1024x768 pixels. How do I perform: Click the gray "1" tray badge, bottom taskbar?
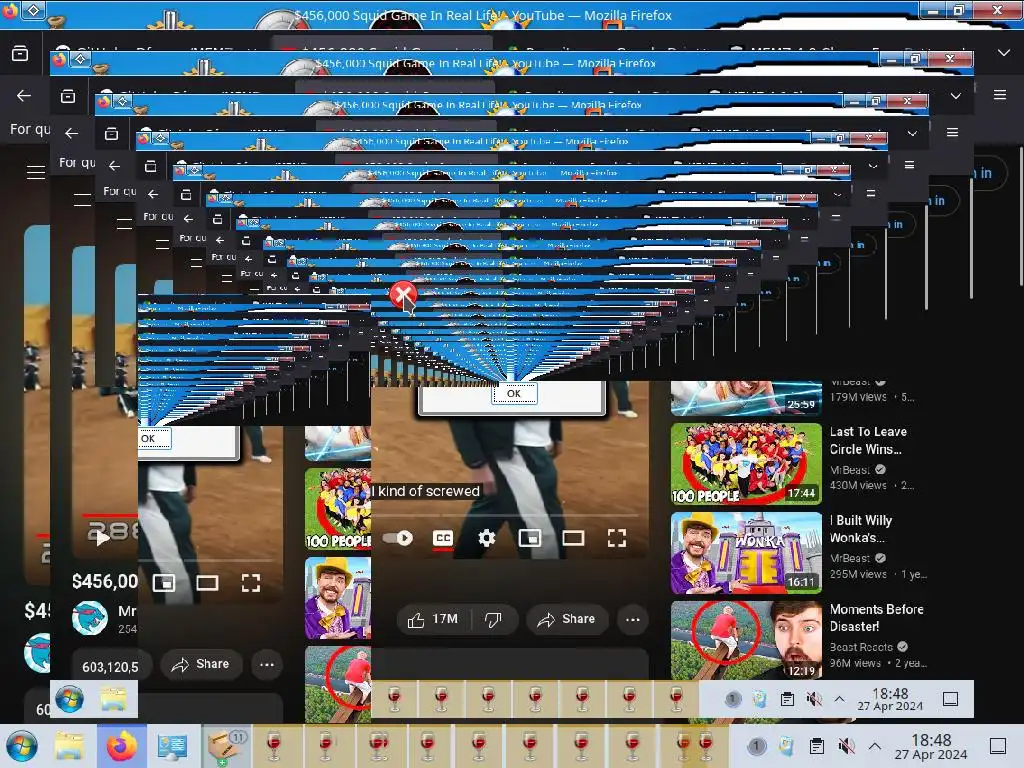pyautogui.click(x=756, y=746)
